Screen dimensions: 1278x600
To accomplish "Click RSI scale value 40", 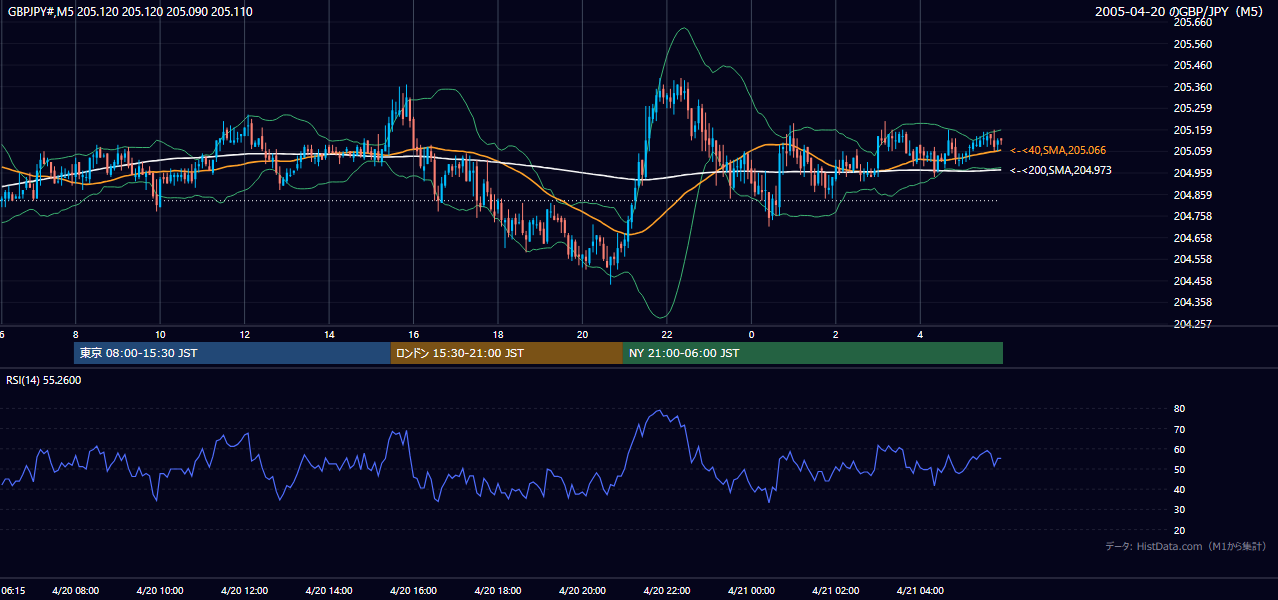I will pos(1180,490).
